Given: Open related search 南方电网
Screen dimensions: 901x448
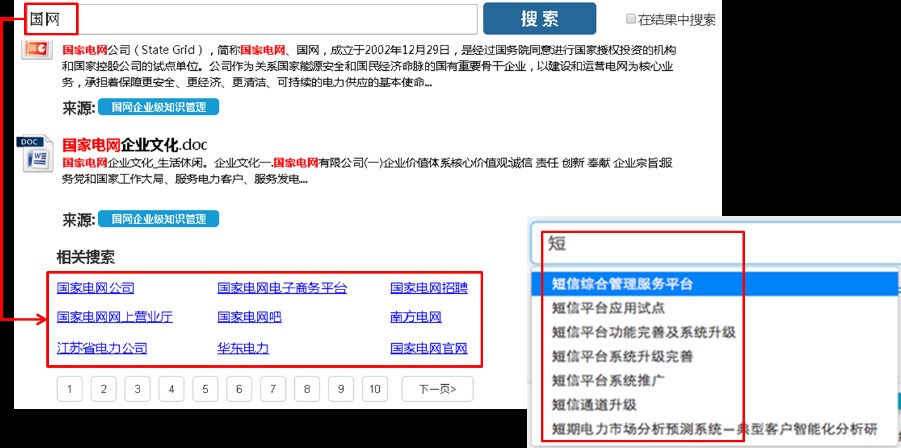Looking at the screenshot, I should 416,317.
